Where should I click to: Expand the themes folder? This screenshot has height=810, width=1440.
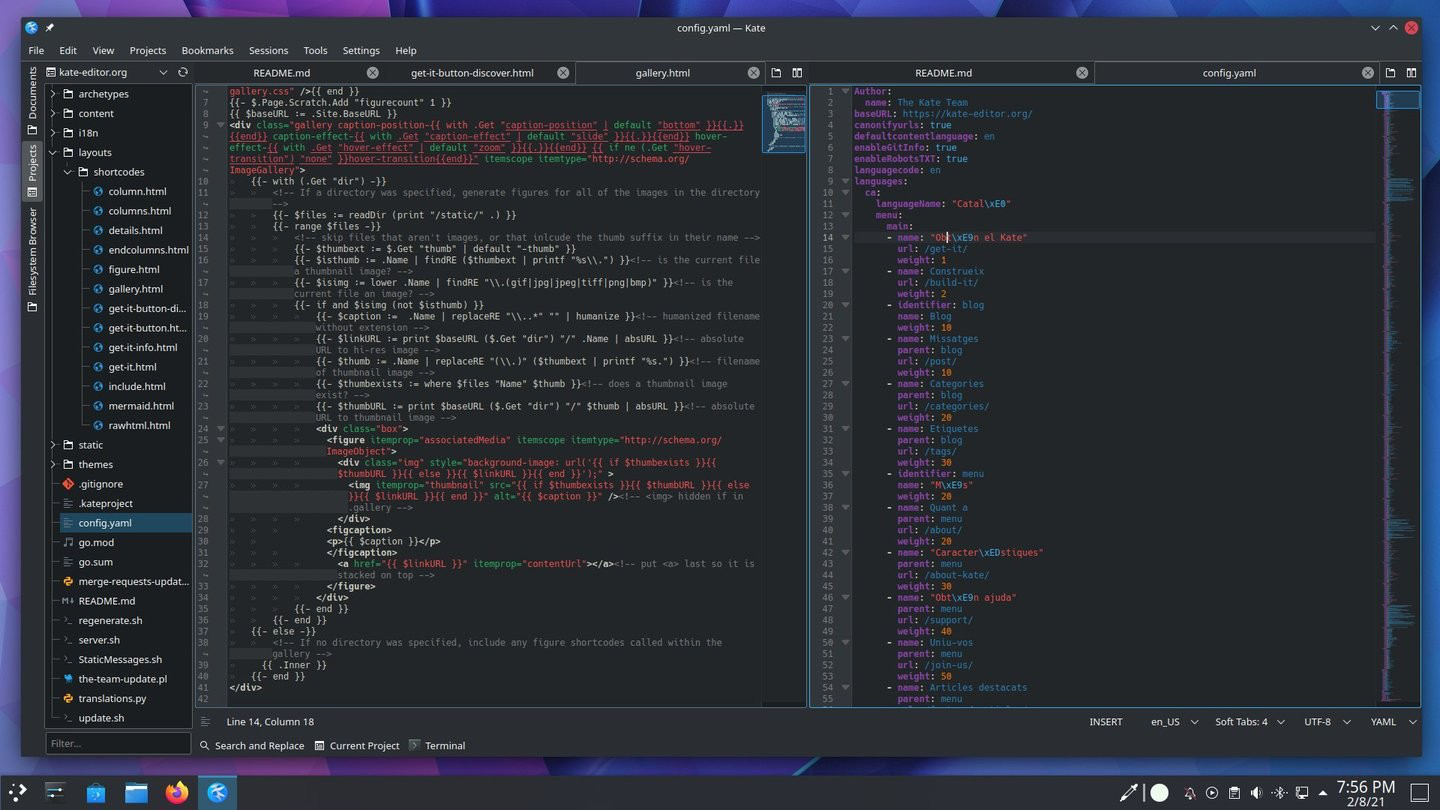[x=54, y=465]
